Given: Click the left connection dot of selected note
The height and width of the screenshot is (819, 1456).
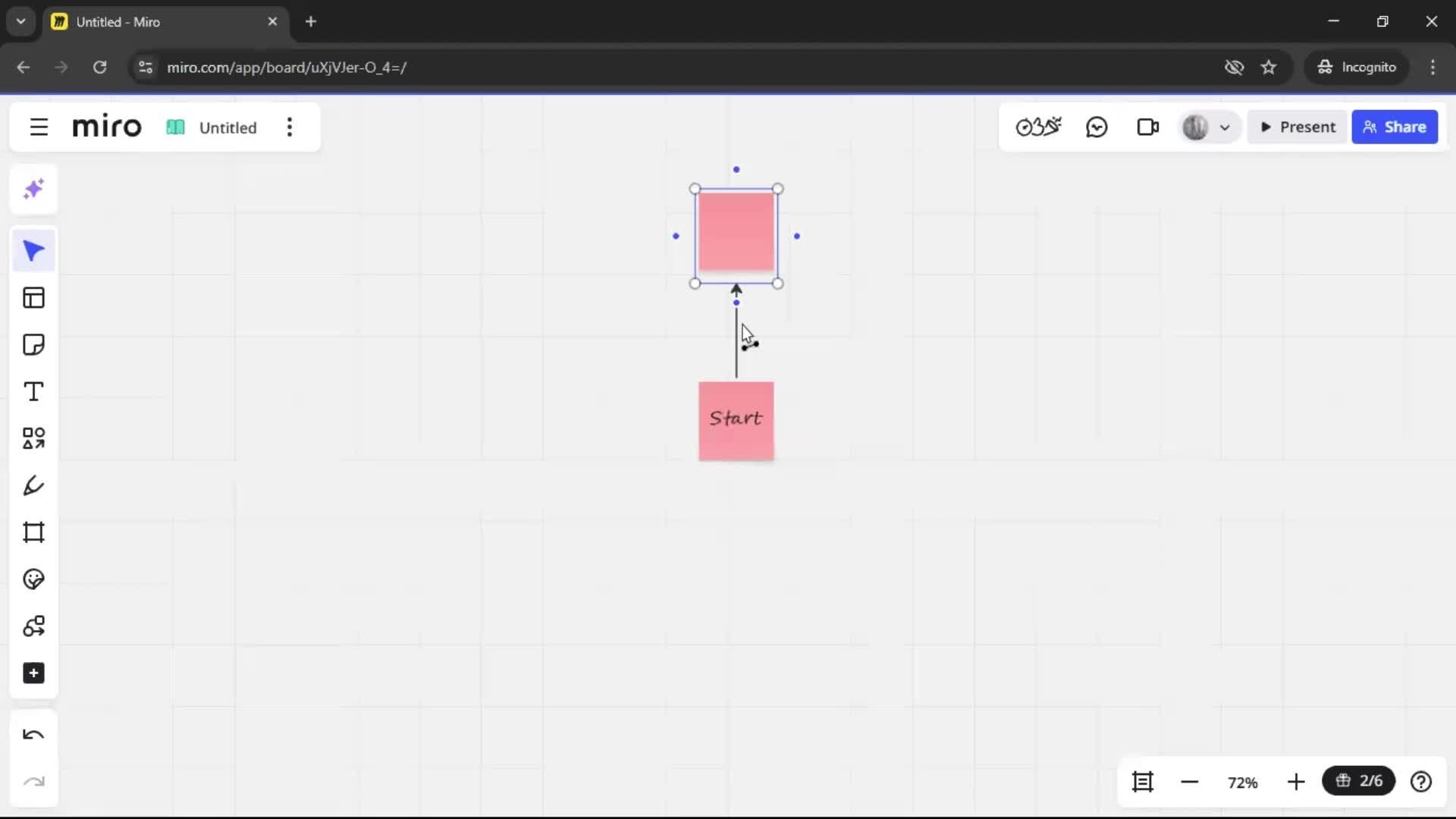Looking at the screenshot, I should (x=676, y=237).
